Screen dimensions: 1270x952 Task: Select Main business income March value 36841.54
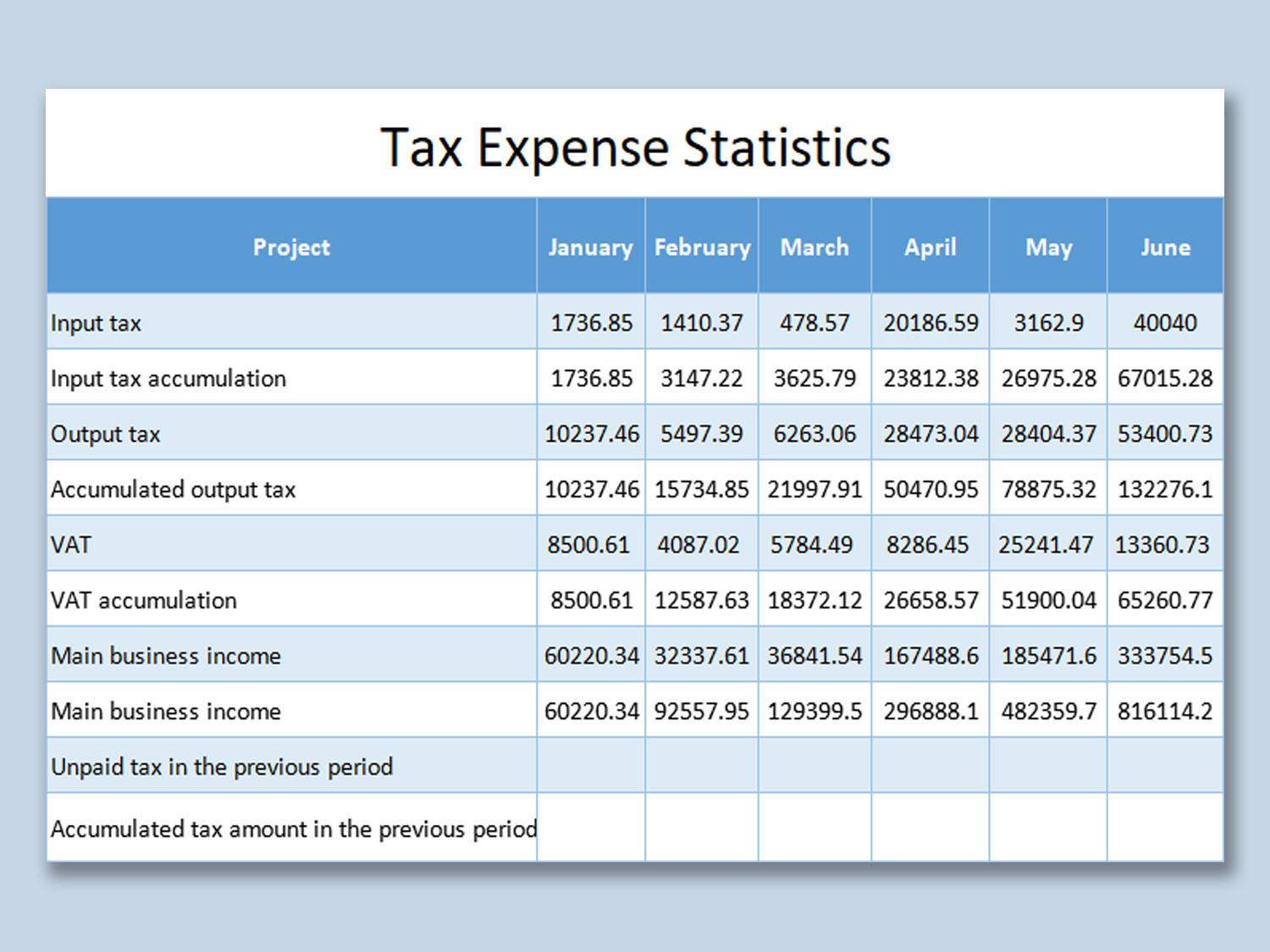click(814, 656)
